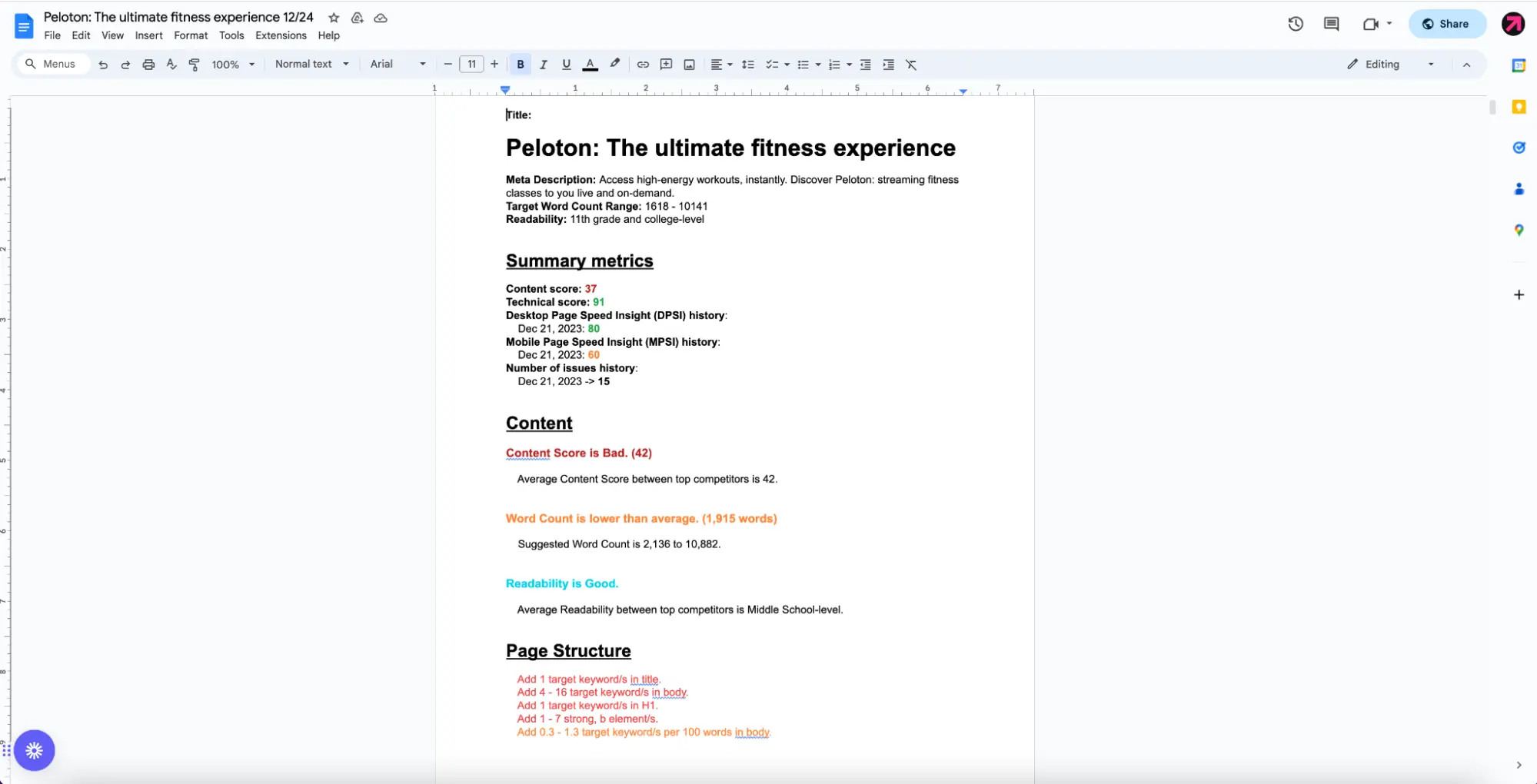This screenshot has width=1537, height=784.
Task: Redo the last action
Action: point(125,65)
